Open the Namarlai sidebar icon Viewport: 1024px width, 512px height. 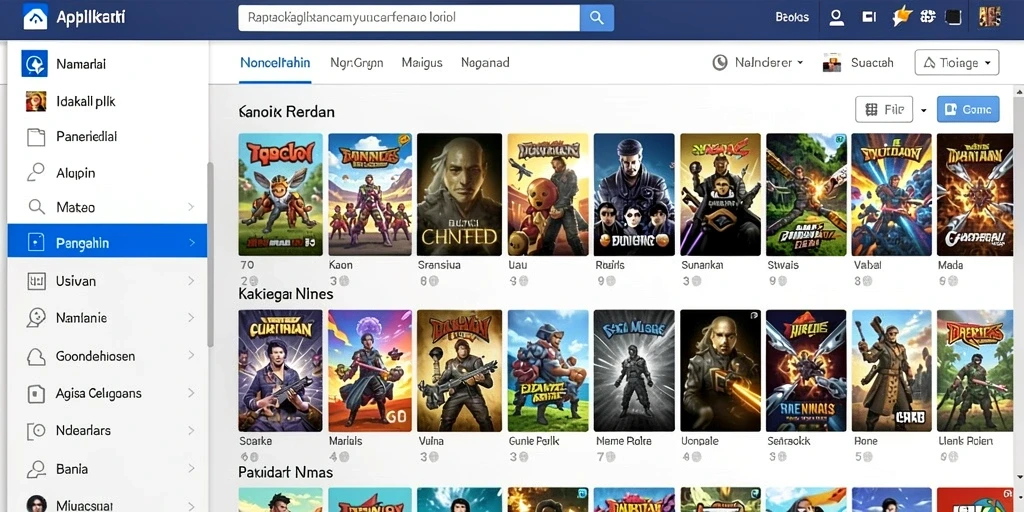[x=34, y=64]
